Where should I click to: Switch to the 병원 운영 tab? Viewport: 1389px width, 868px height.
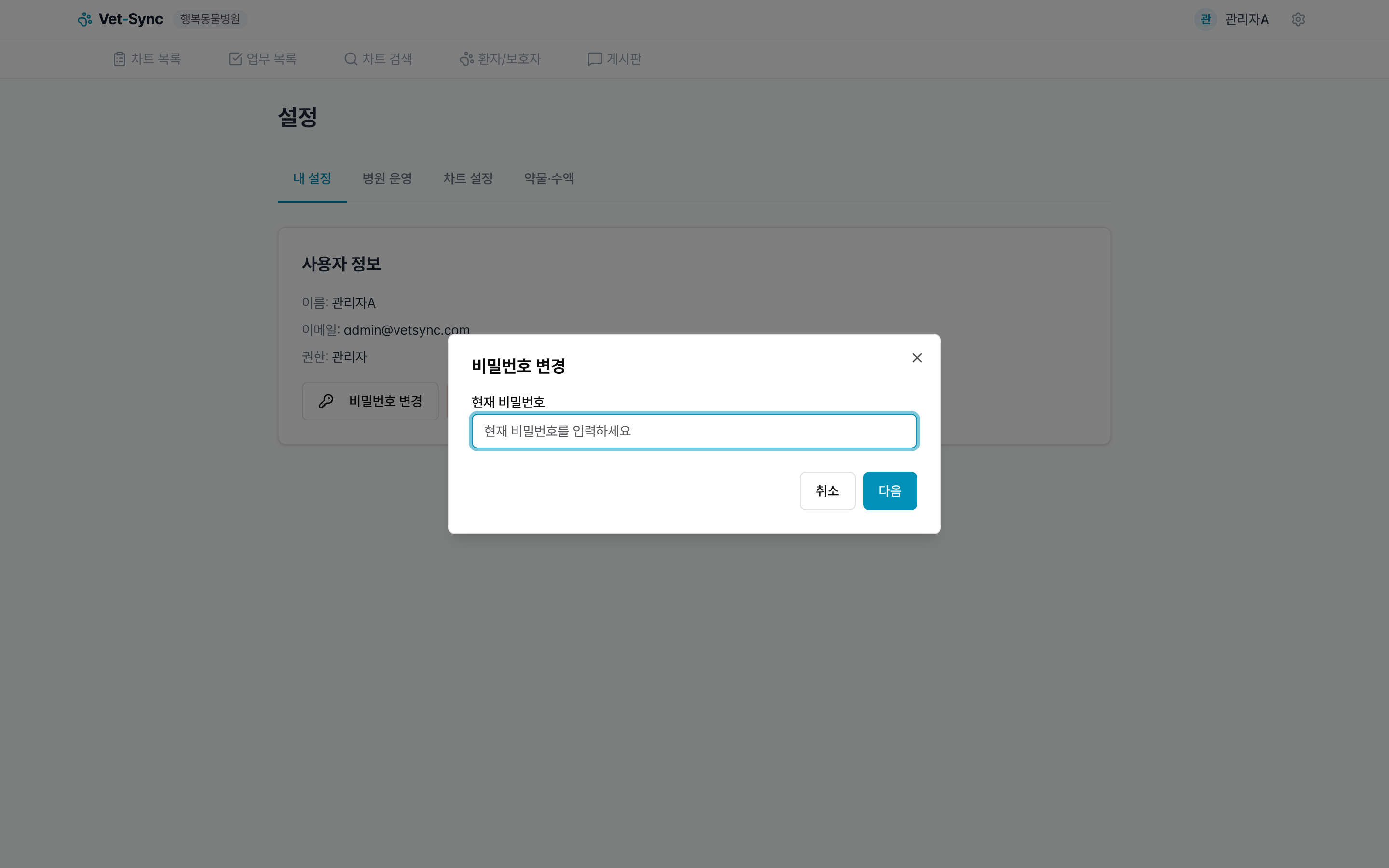coord(387,178)
